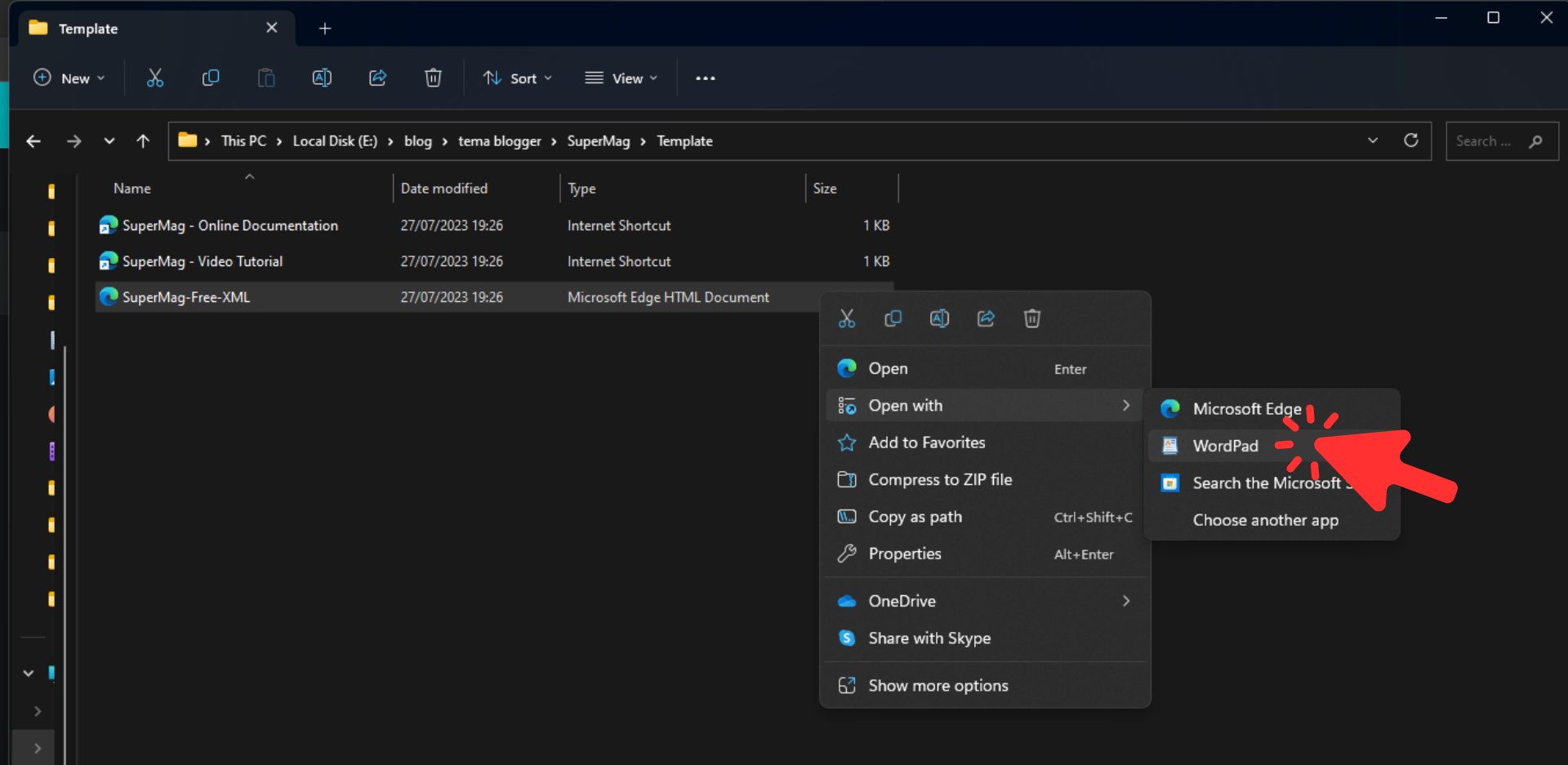Sort files by Date modified column
The image size is (1568, 765).
[x=444, y=189]
